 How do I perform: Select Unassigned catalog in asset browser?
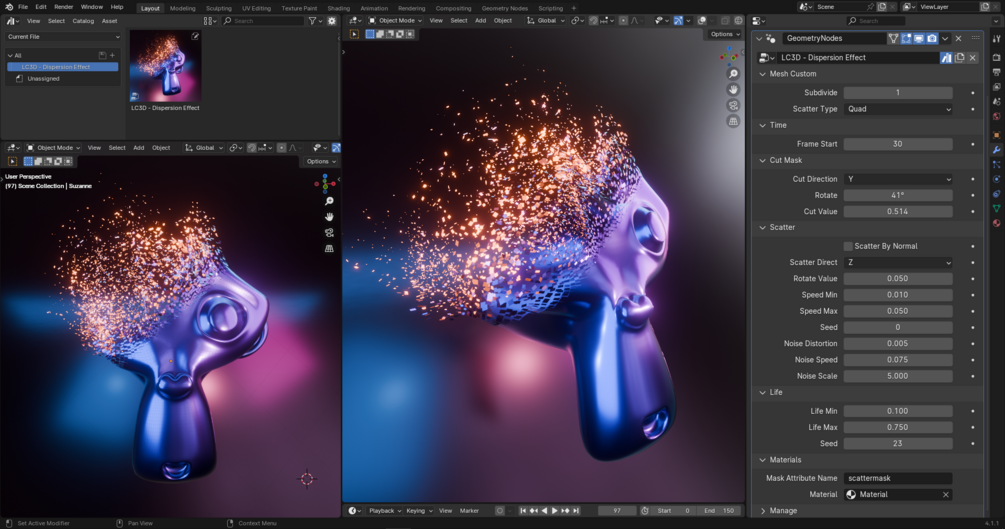click(x=43, y=79)
